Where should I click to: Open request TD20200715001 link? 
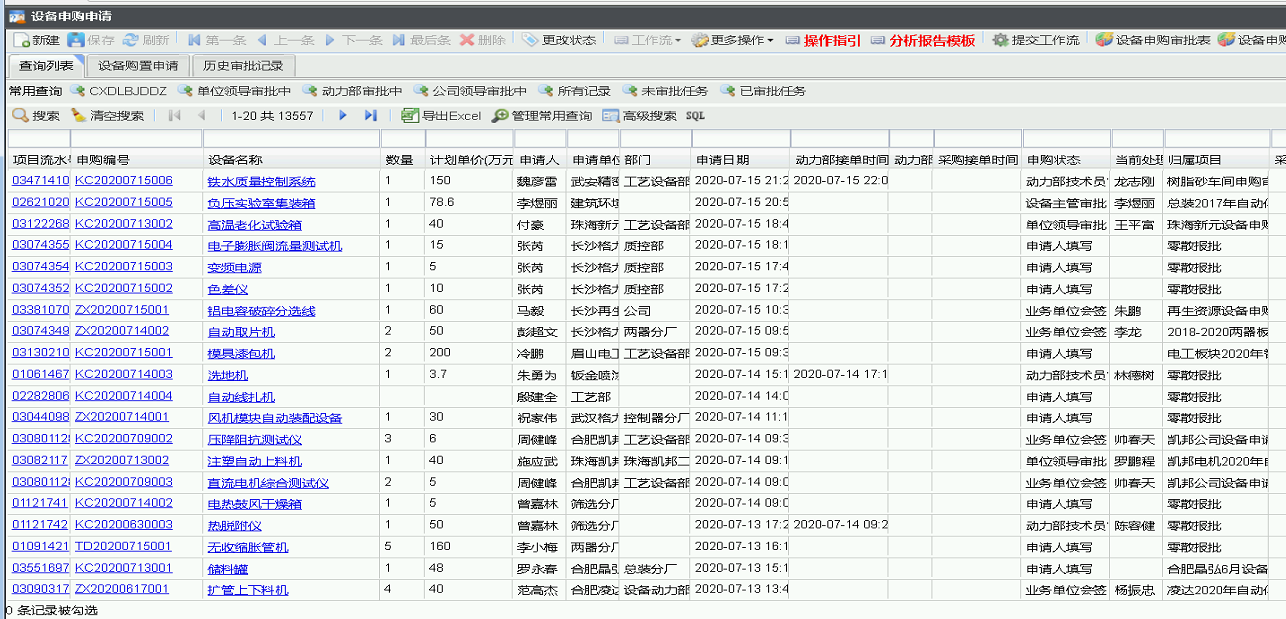124,546
